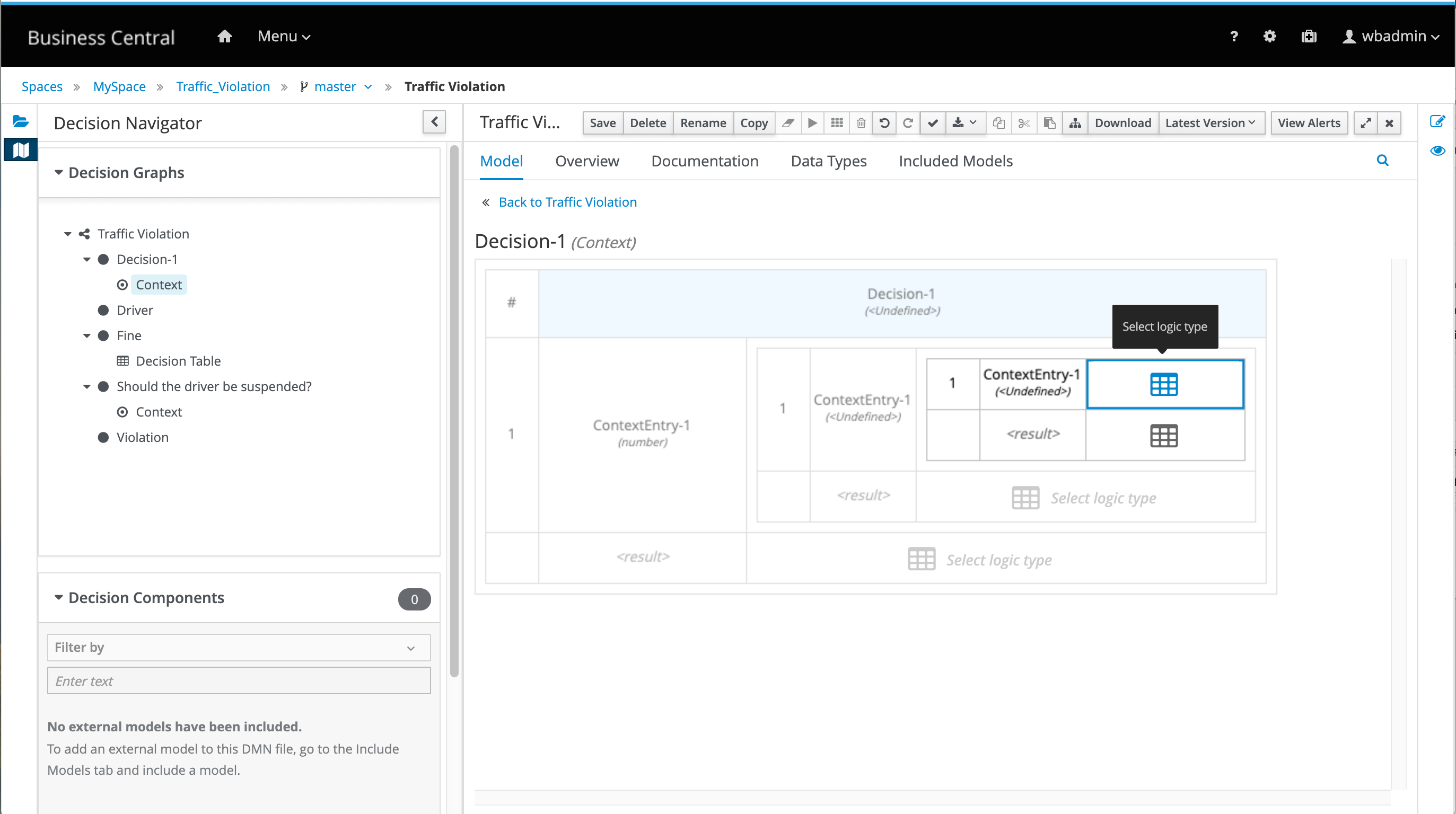The image size is (1456, 814).
Task: Click the paste icon in the toolbar
Action: coord(1049,123)
